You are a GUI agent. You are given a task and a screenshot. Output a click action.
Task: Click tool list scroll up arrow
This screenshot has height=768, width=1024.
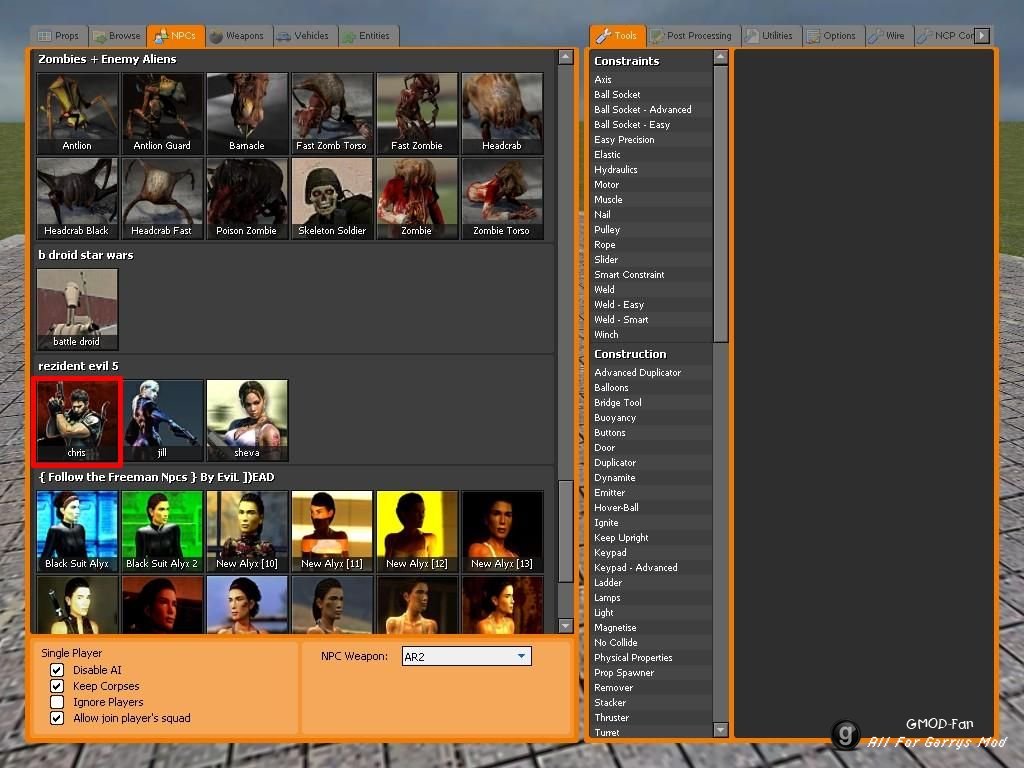click(720, 57)
